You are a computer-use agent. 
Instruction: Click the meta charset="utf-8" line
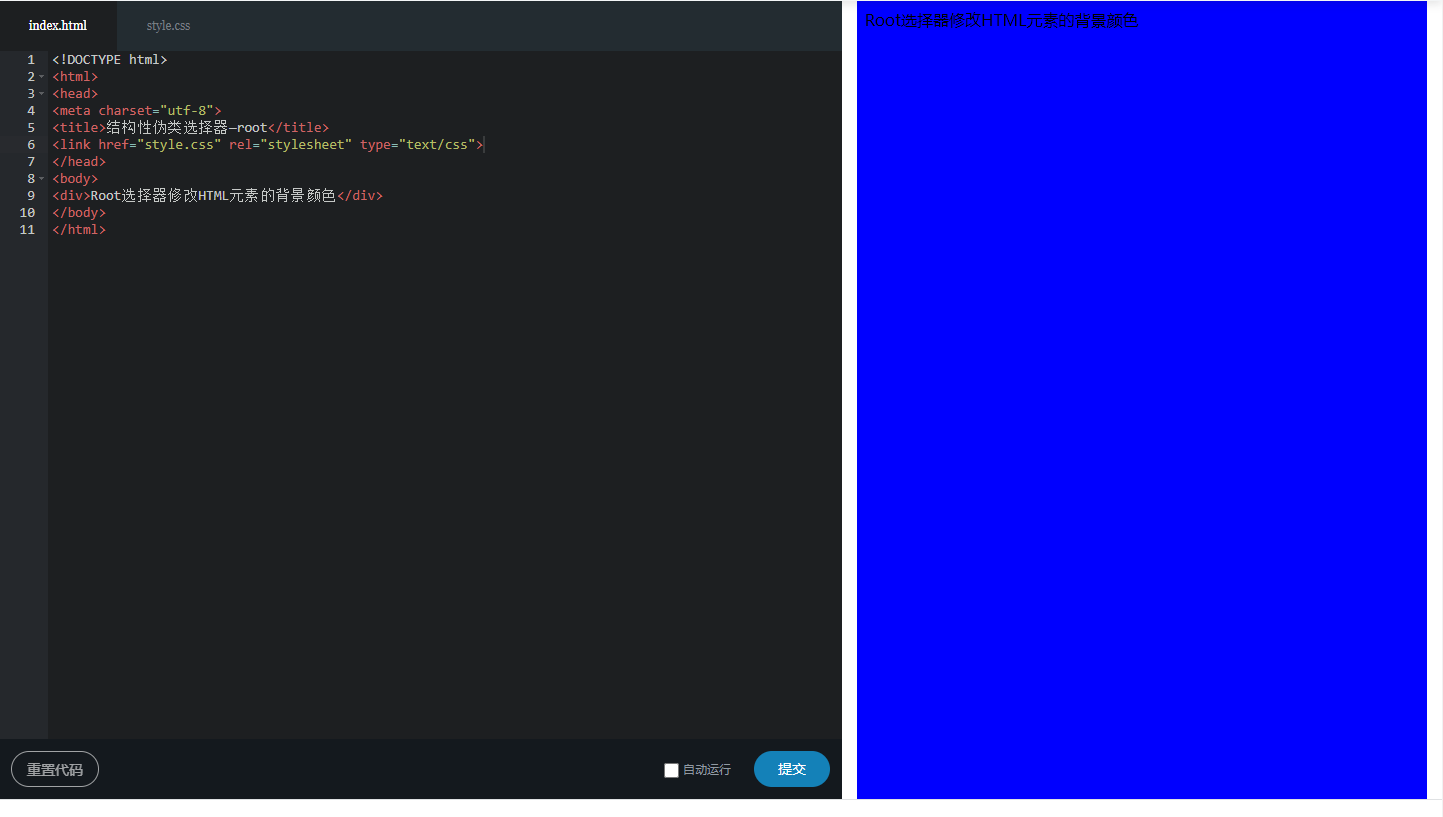click(x=137, y=111)
